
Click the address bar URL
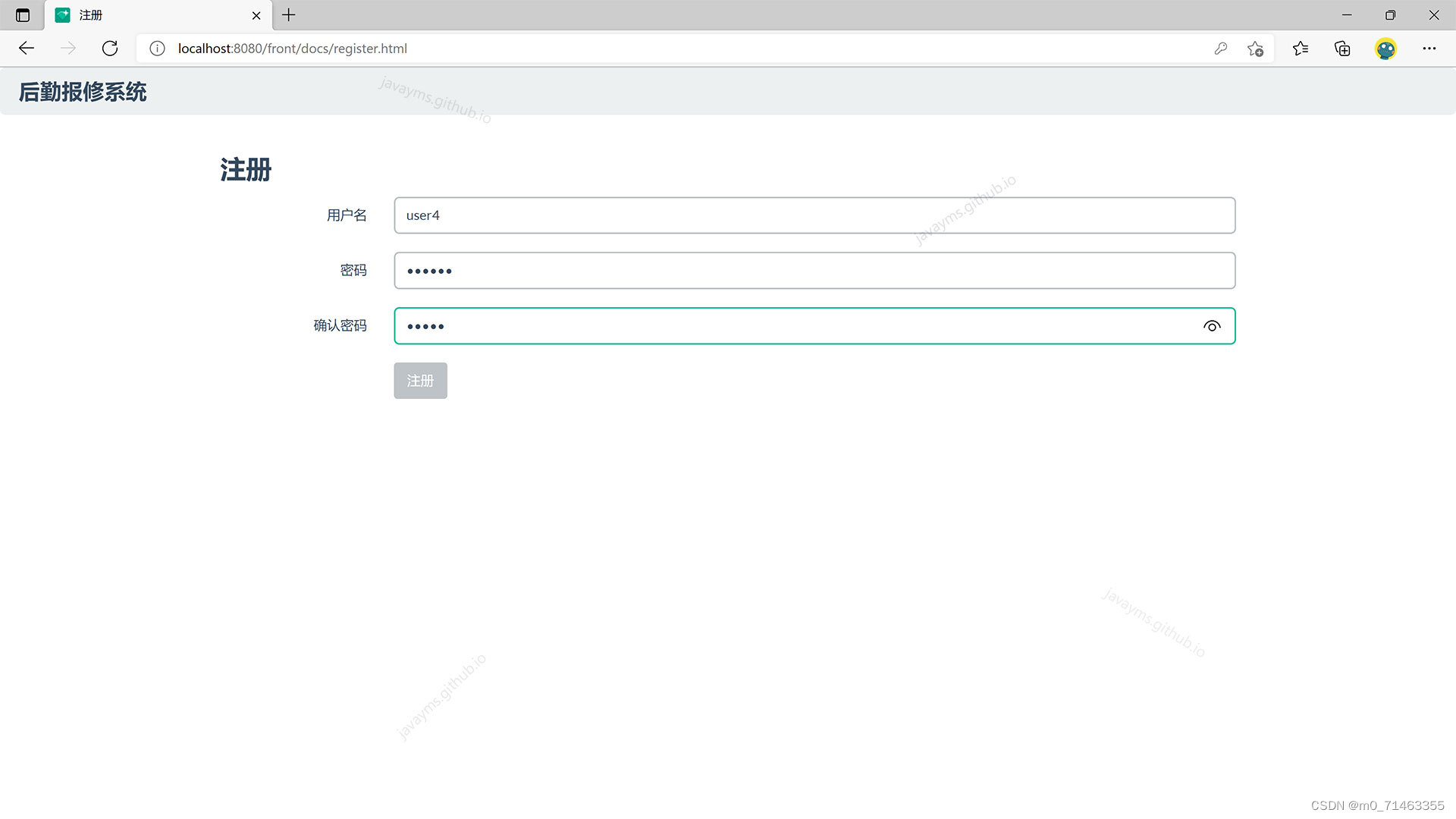pyautogui.click(x=292, y=49)
